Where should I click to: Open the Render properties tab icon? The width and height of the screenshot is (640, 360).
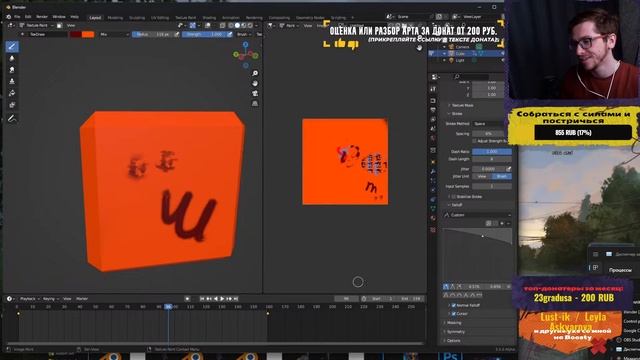pos(433,100)
